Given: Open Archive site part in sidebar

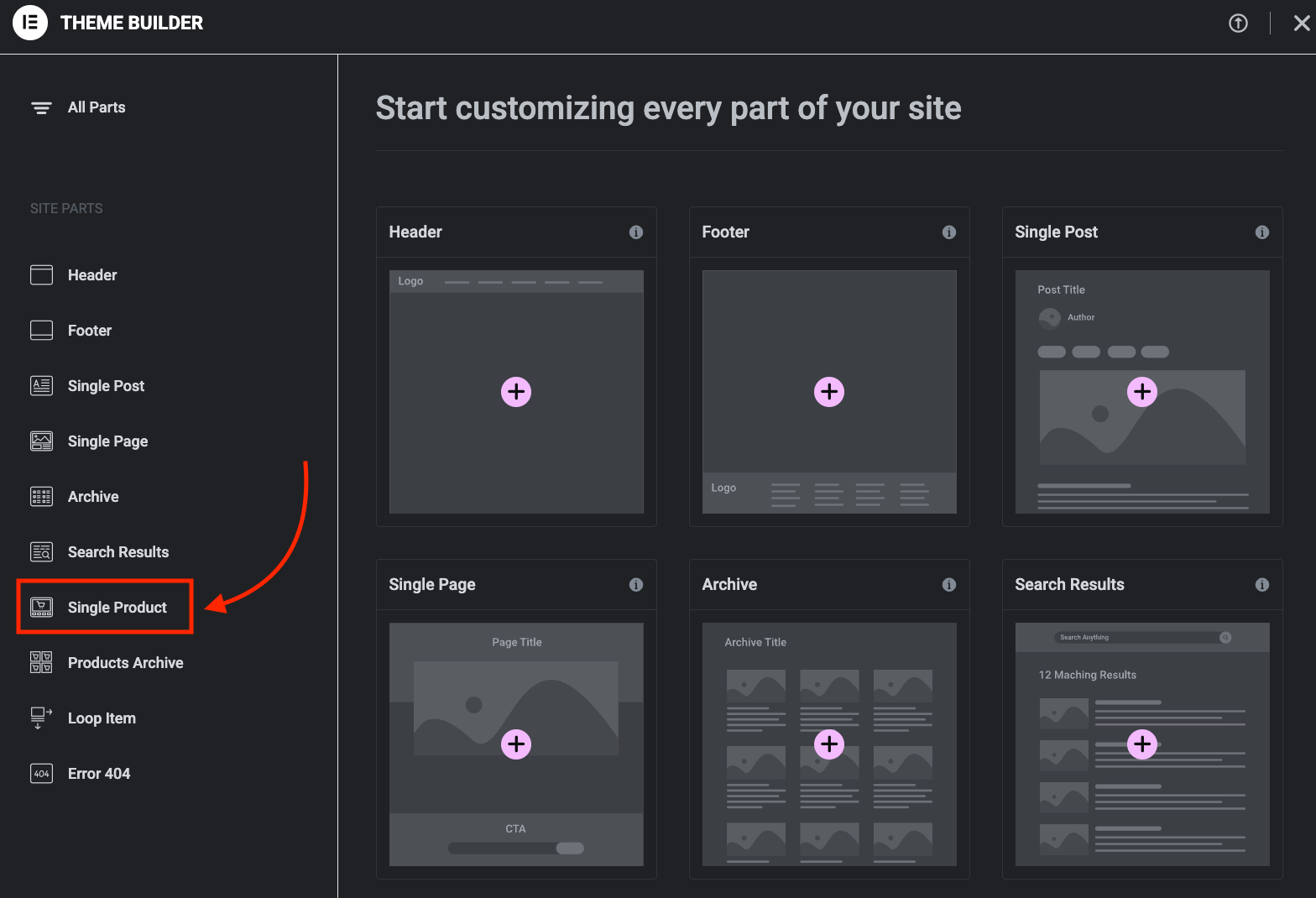Looking at the screenshot, I should (x=93, y=497).
